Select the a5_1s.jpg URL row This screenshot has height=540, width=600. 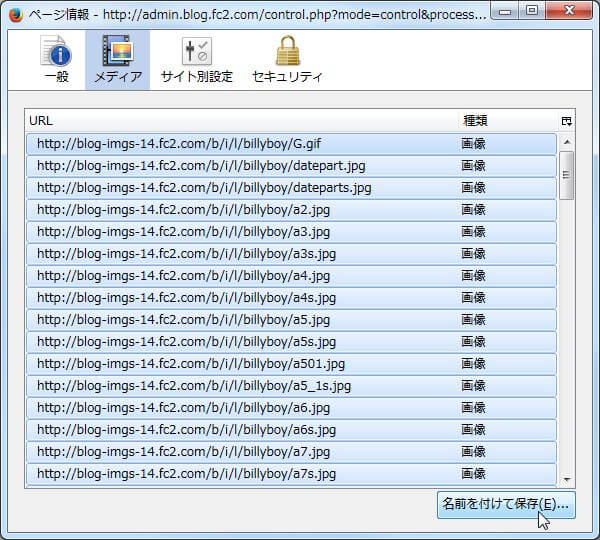click(x=291, y=386)
